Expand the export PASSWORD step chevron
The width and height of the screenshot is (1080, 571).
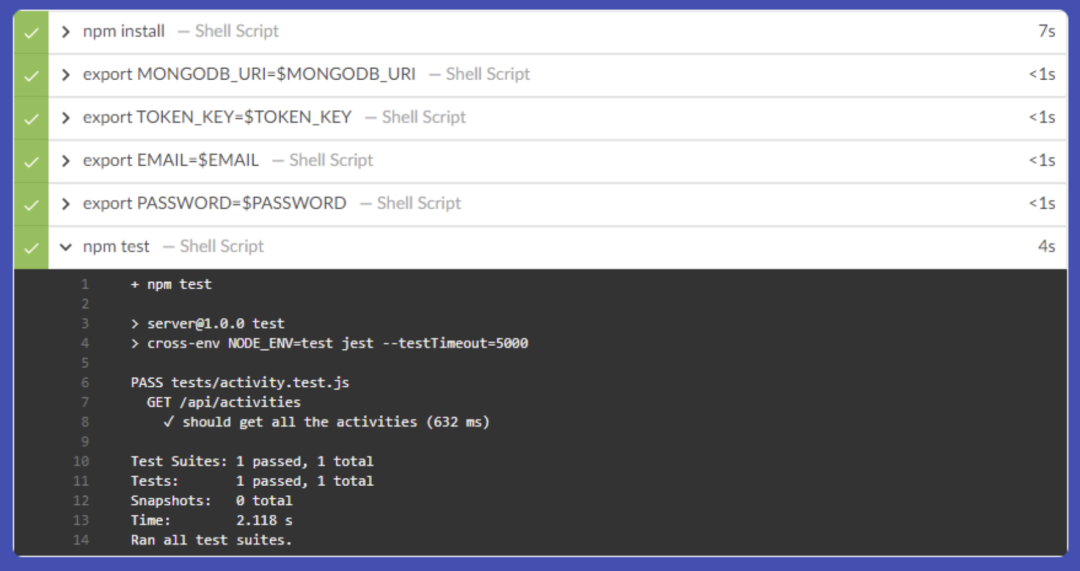(66, 204)
